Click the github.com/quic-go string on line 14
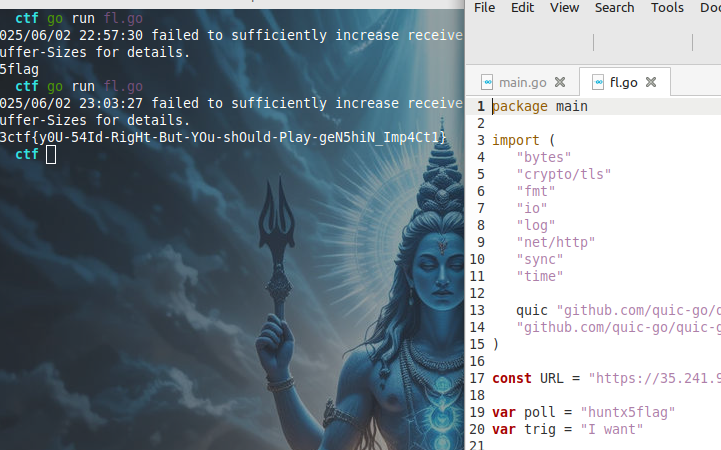The height and width of the screenshot is (450, 721). (x=618, y=327)
